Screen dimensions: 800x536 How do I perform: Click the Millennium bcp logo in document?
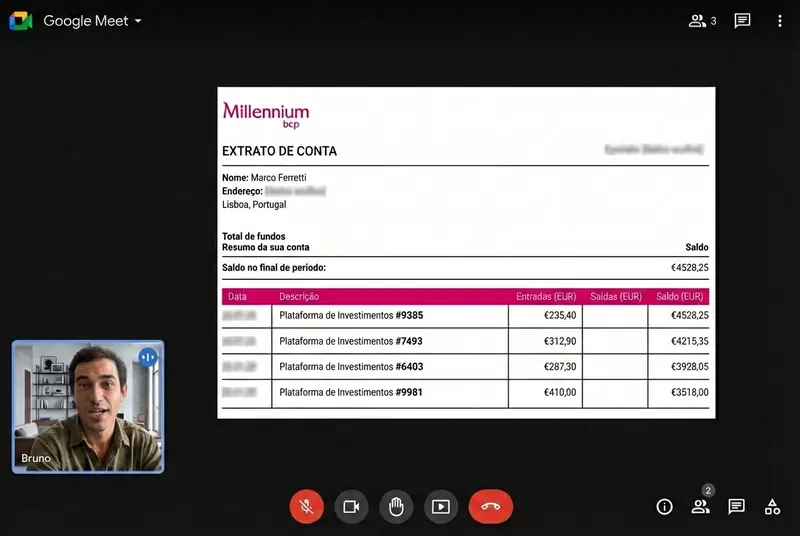(x=266, y=114)
